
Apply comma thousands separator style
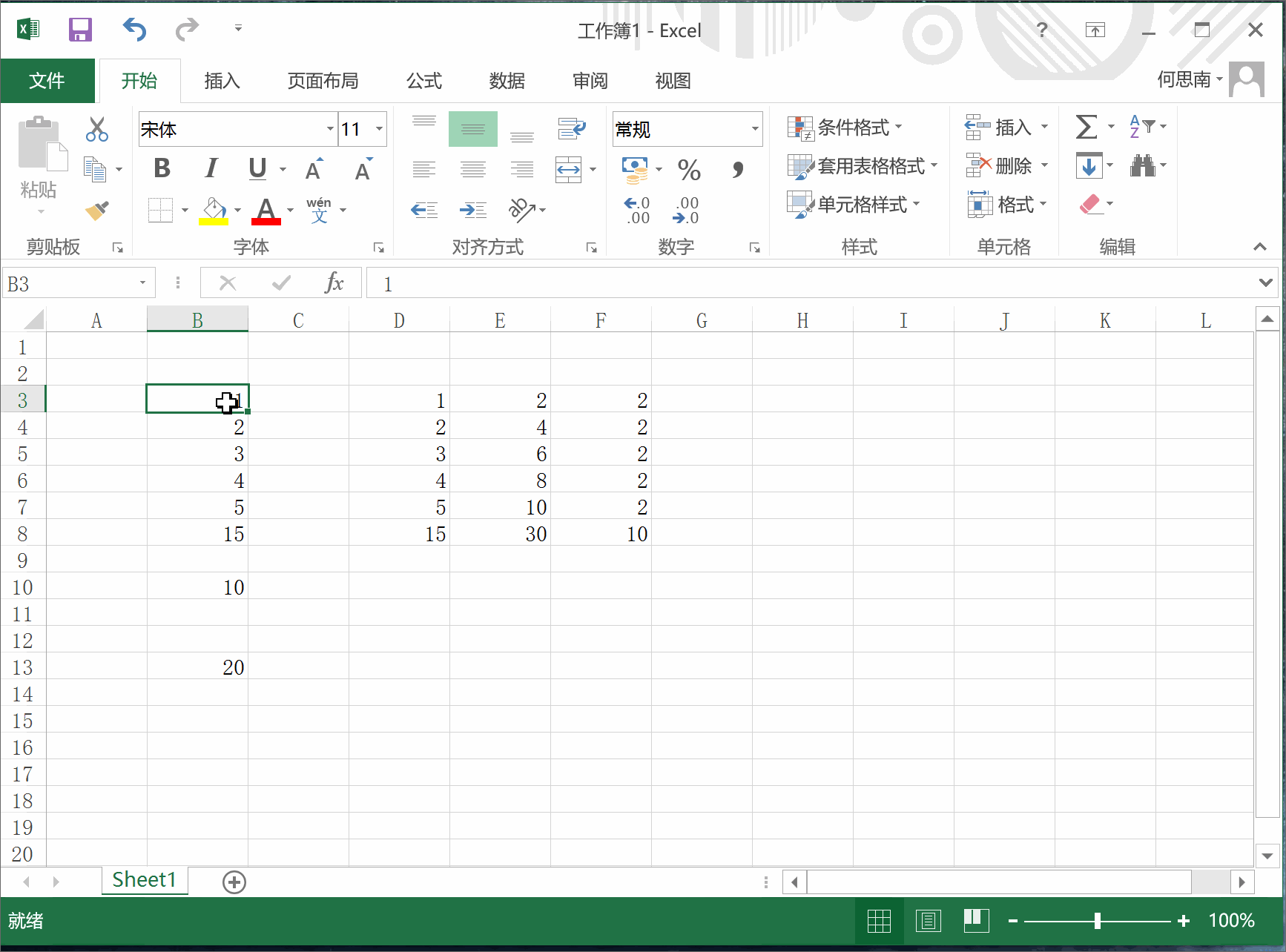(x=737, y=170)
